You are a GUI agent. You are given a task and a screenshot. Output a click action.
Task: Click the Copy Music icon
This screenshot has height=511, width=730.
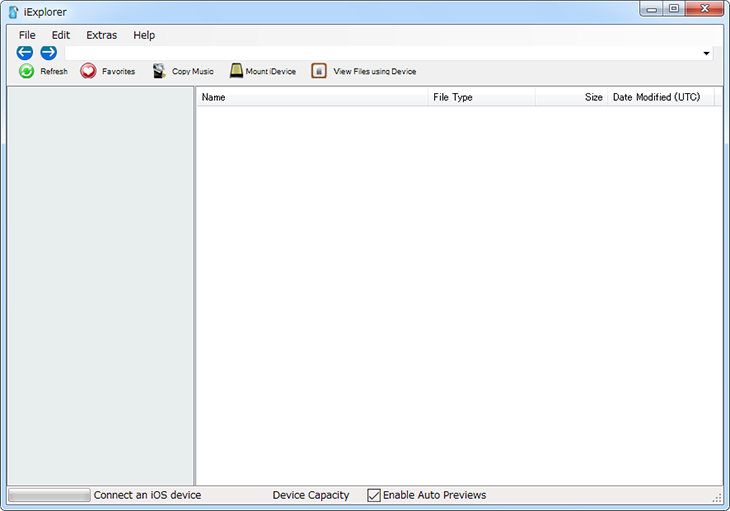(159, 71)
